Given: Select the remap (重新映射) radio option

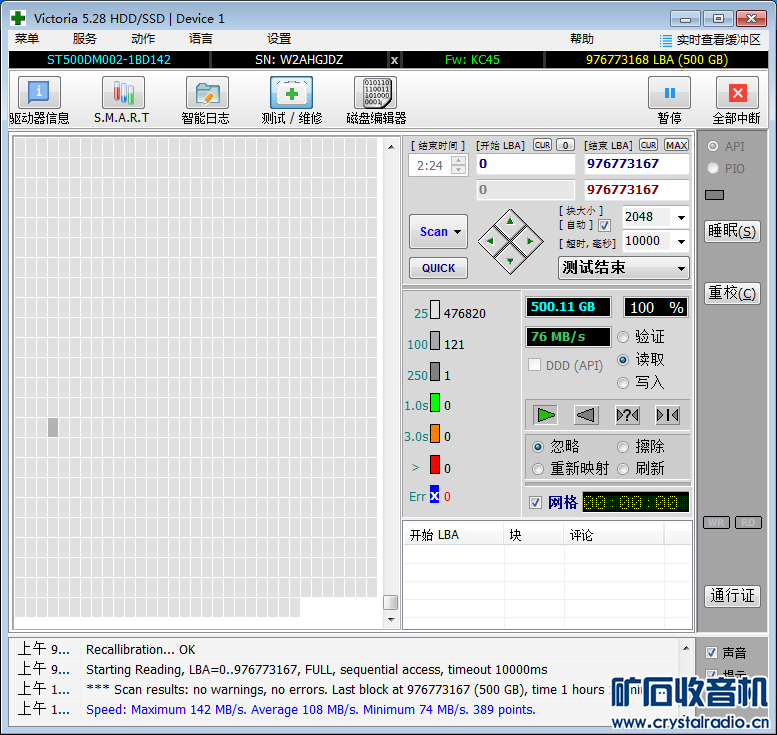Looking at the screenshot, I should [x=539, y=469].
